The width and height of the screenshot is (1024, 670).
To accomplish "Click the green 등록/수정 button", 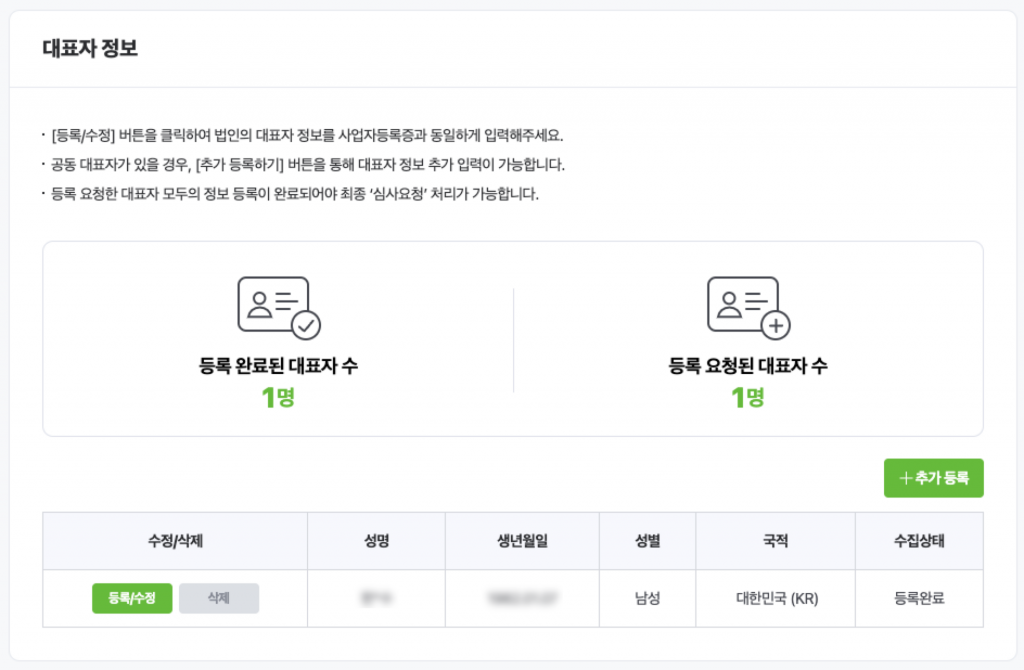I will point(132,598).
